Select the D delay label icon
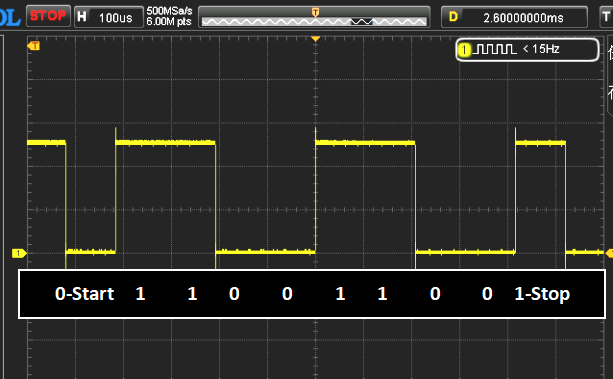613x379 pixels. click(x=453, y=17)
